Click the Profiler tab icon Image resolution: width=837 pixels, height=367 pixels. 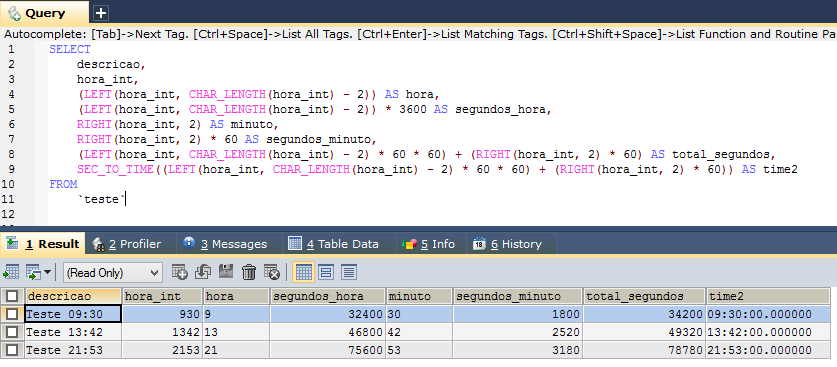tap(99, 244)
